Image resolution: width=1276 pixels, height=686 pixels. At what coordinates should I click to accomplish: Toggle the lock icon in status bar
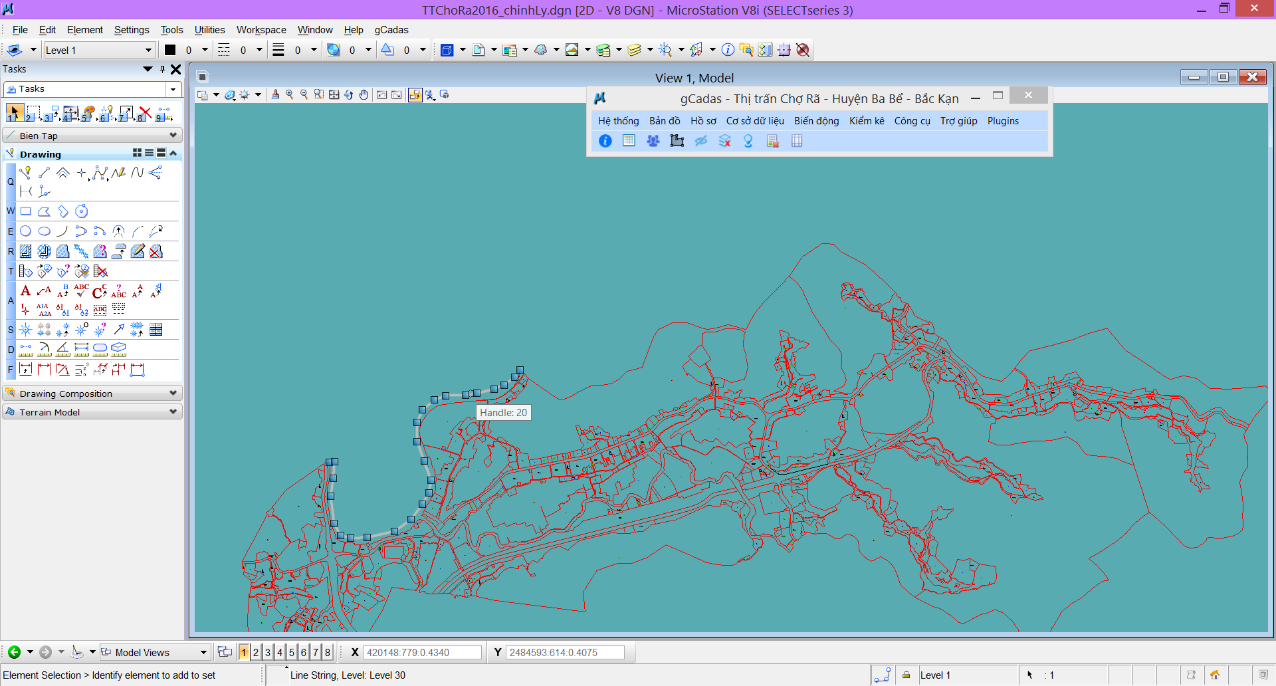[x=906, y=675]
